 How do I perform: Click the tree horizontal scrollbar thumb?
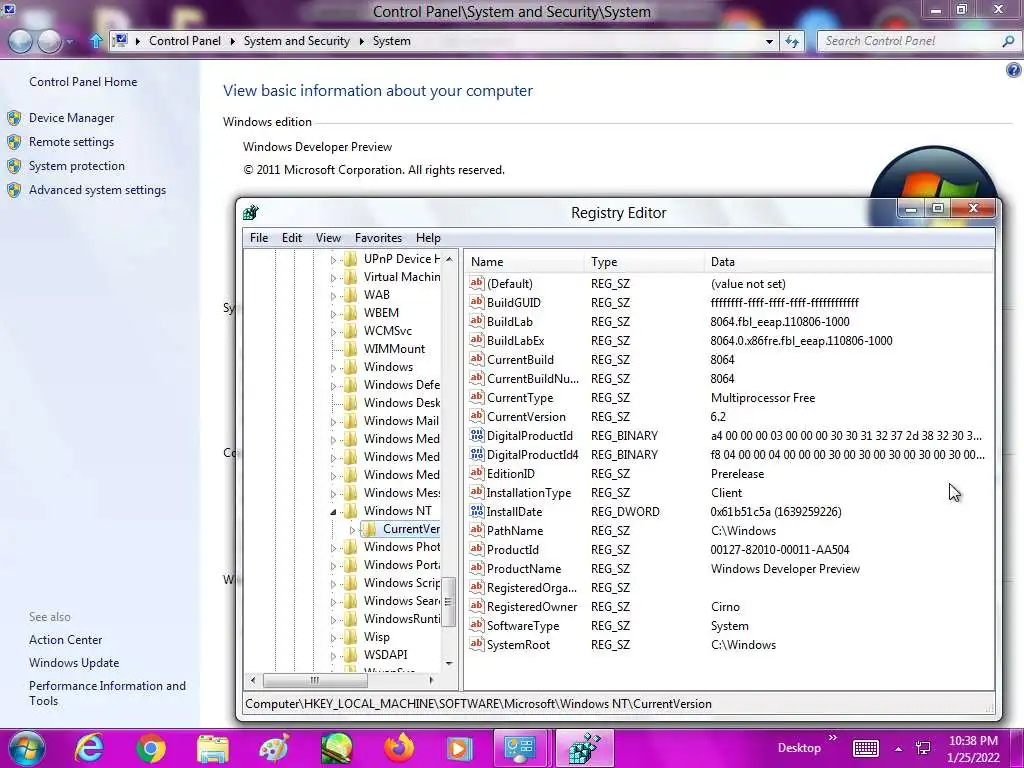pyautogui.click(x=315, y=680)
